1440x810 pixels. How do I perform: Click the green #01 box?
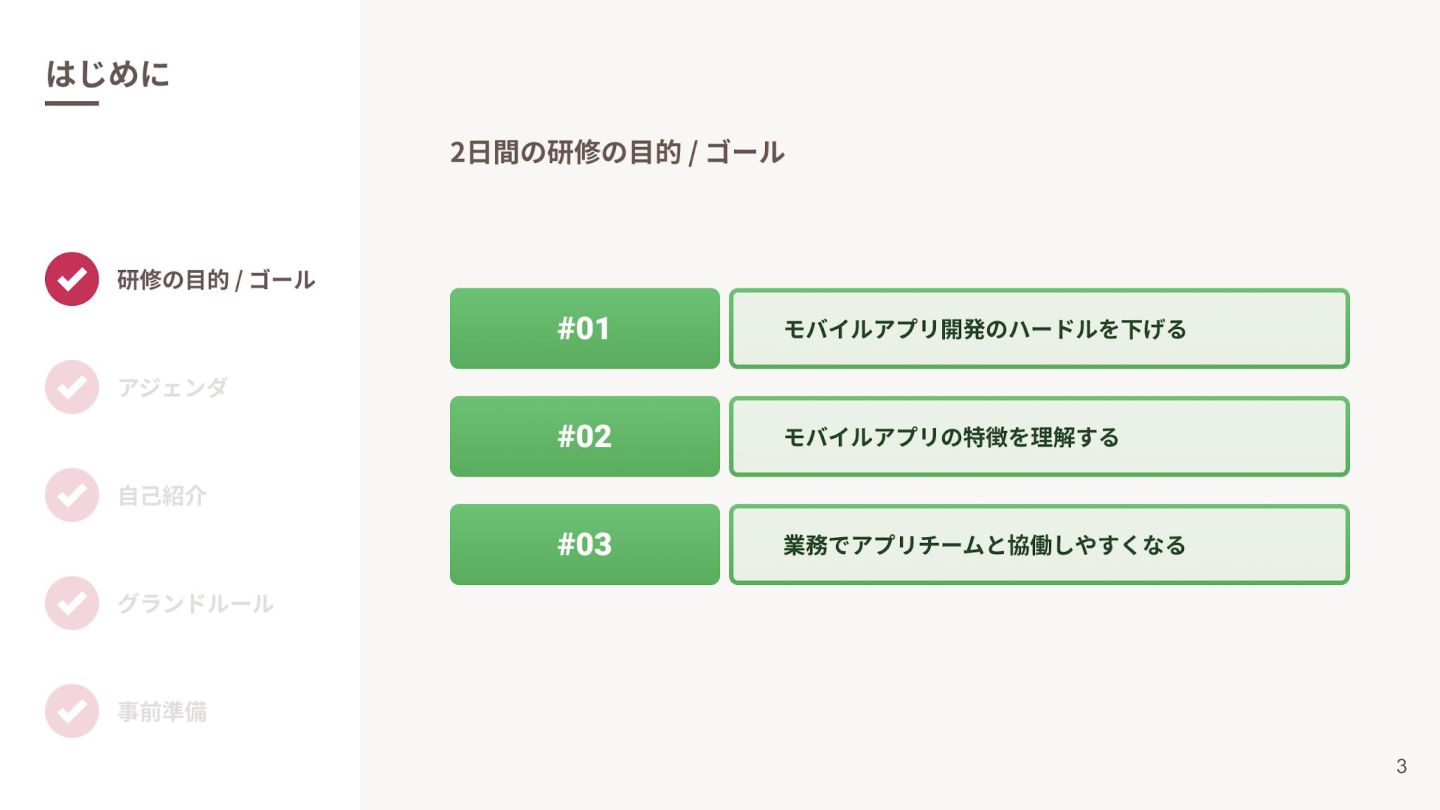coord(585,328)
